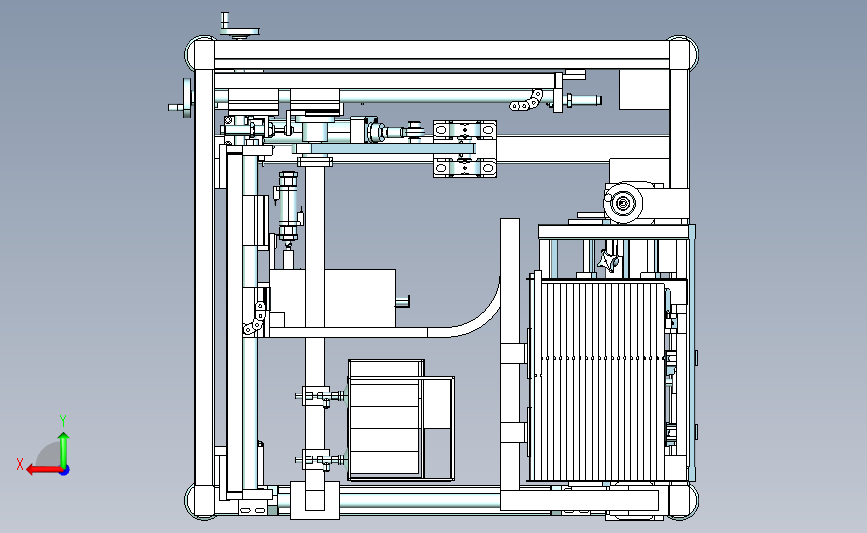867x533 pixels.
Task: Select the circular roller bearing on the right
Action: pyautogui.click(x=623, y=203)
